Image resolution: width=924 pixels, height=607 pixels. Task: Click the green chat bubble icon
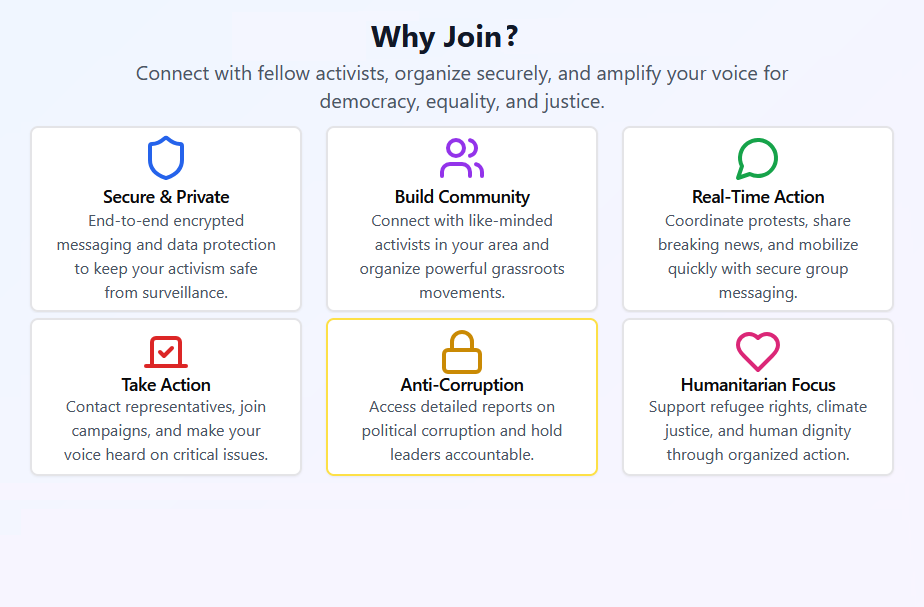click(757, 159)
